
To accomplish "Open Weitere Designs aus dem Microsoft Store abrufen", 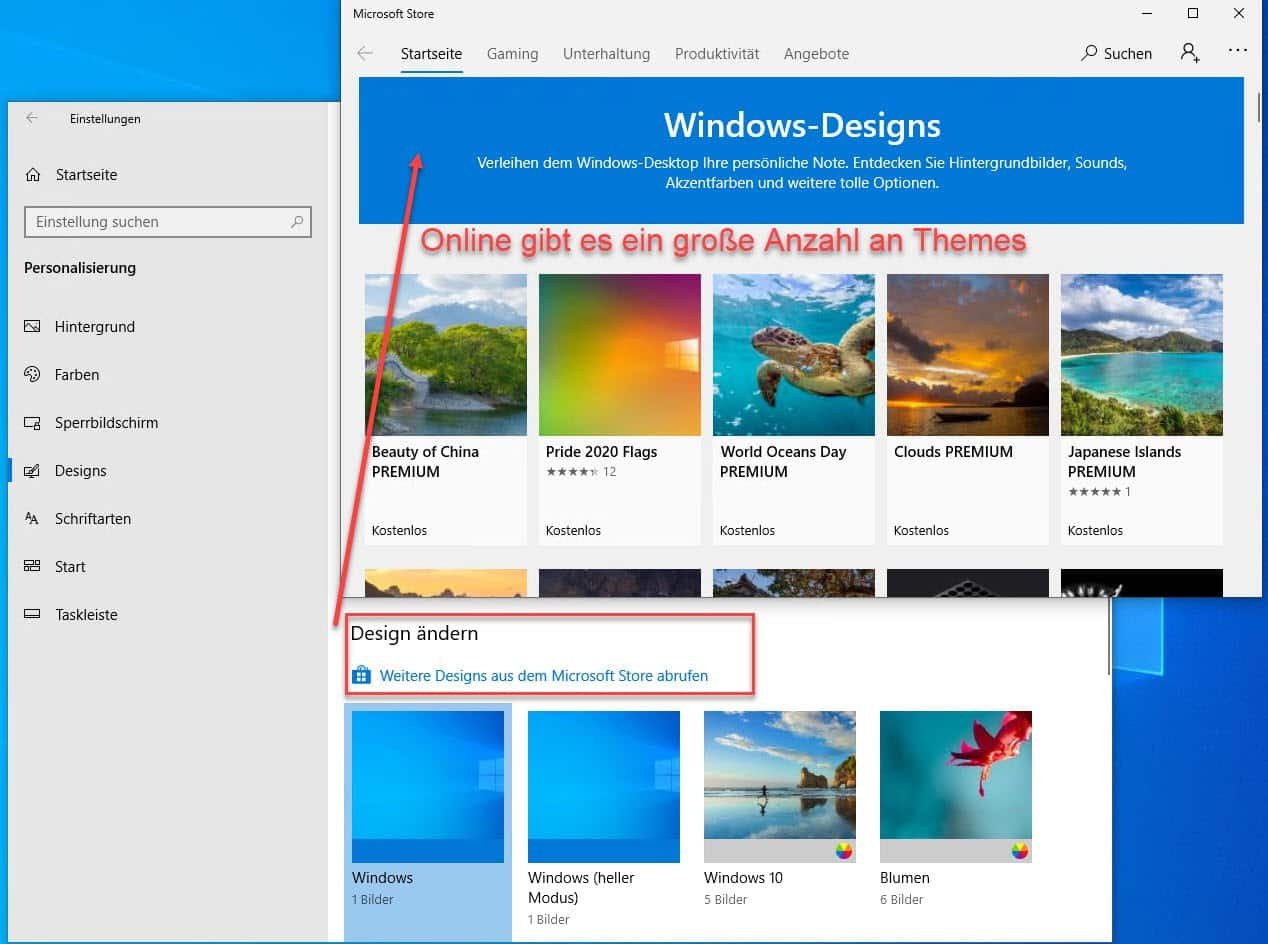I will (543, 675).
